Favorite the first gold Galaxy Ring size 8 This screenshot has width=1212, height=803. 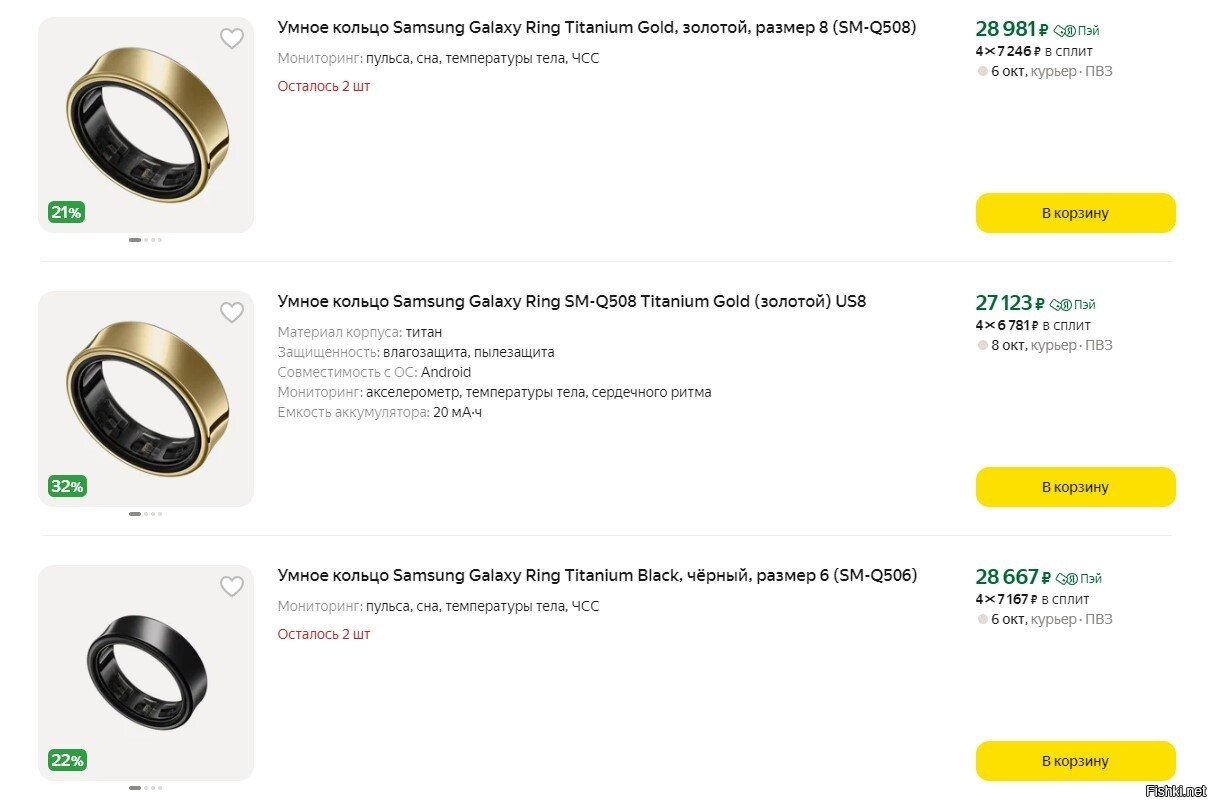[232, 39]
